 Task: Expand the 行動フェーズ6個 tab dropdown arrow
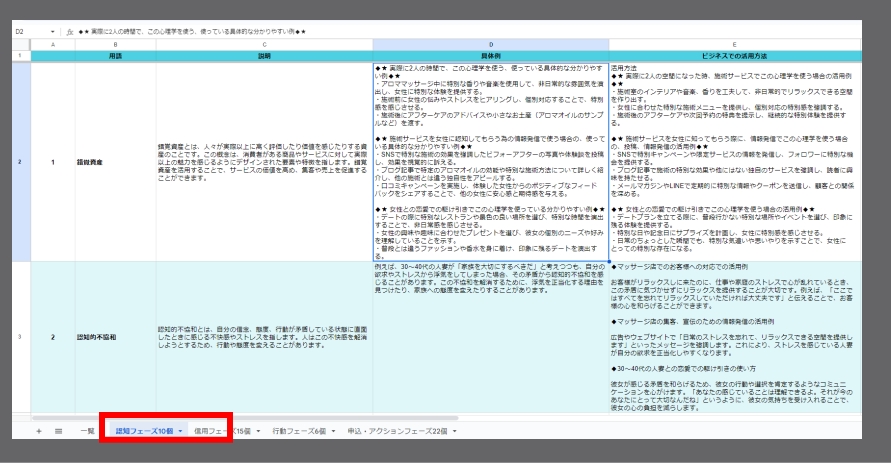331,431
